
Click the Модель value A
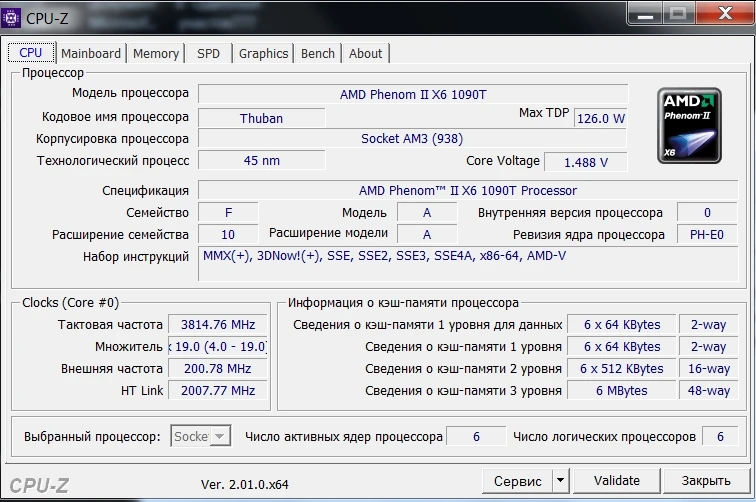[x=427, y=213]
